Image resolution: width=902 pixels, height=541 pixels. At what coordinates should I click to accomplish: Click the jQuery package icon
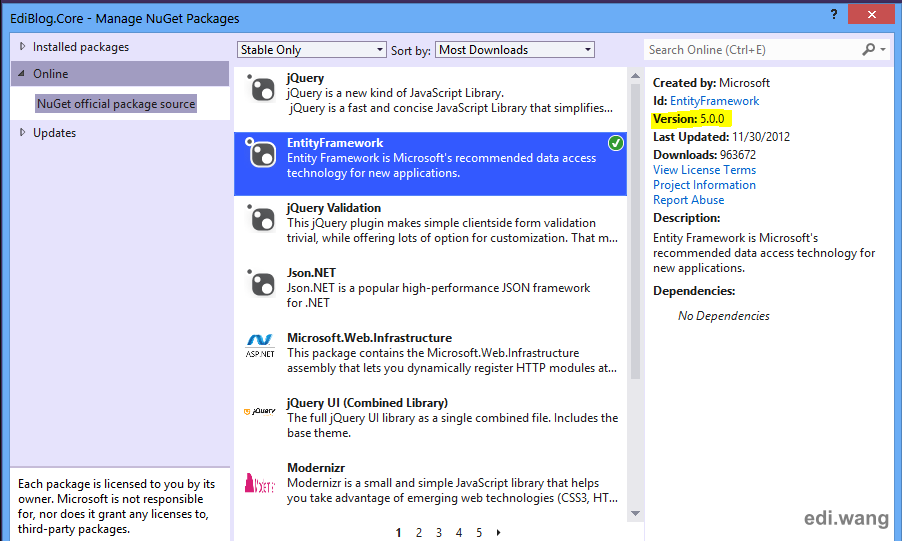pyautogui.click(x=261, y=88)
